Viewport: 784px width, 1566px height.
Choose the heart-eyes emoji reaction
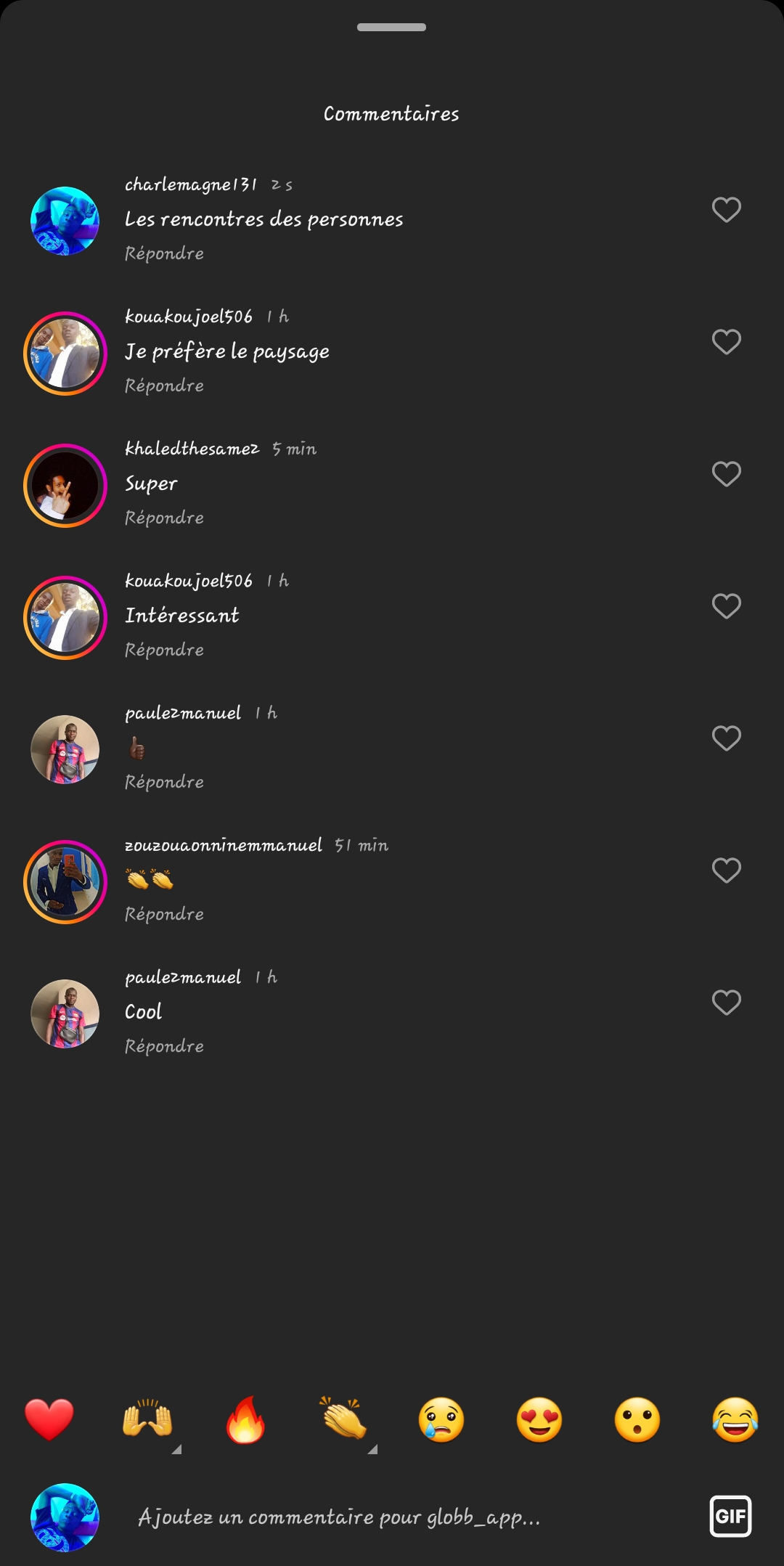[x=539, y=1419]
